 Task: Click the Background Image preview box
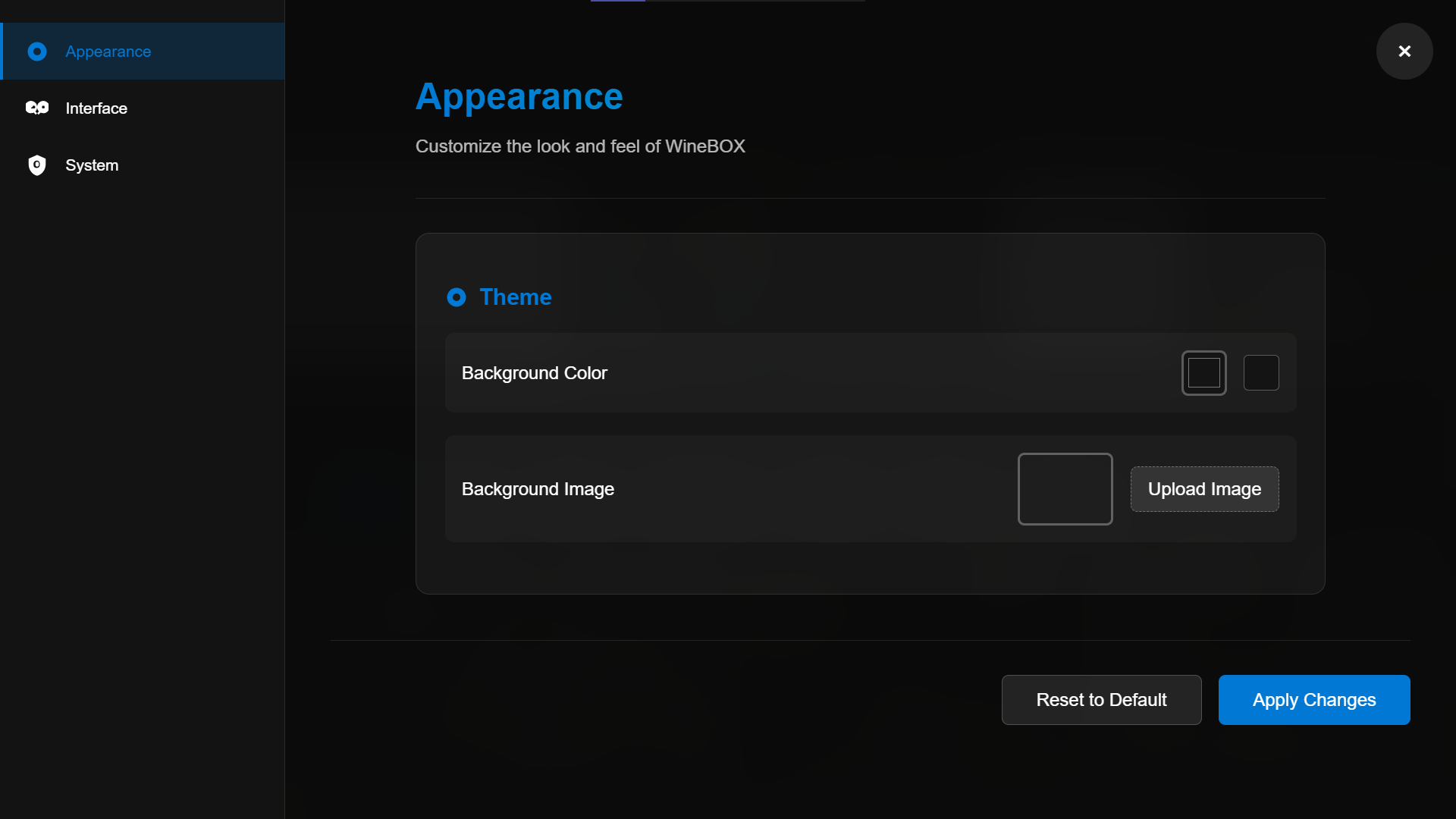tap(1065, 489)
